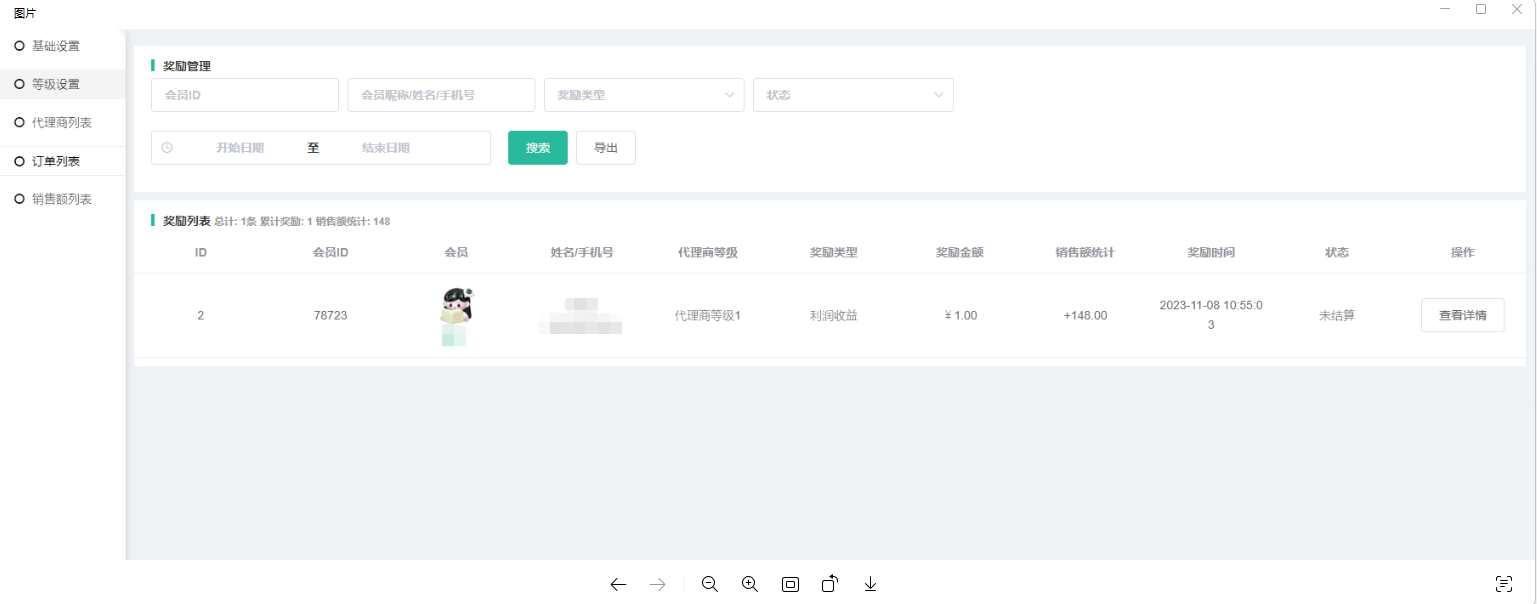The width and height of the screenshot is (1537, 604).
Task: Open 销售额列表 in the sidebar menu
Action: pos(61,199)
